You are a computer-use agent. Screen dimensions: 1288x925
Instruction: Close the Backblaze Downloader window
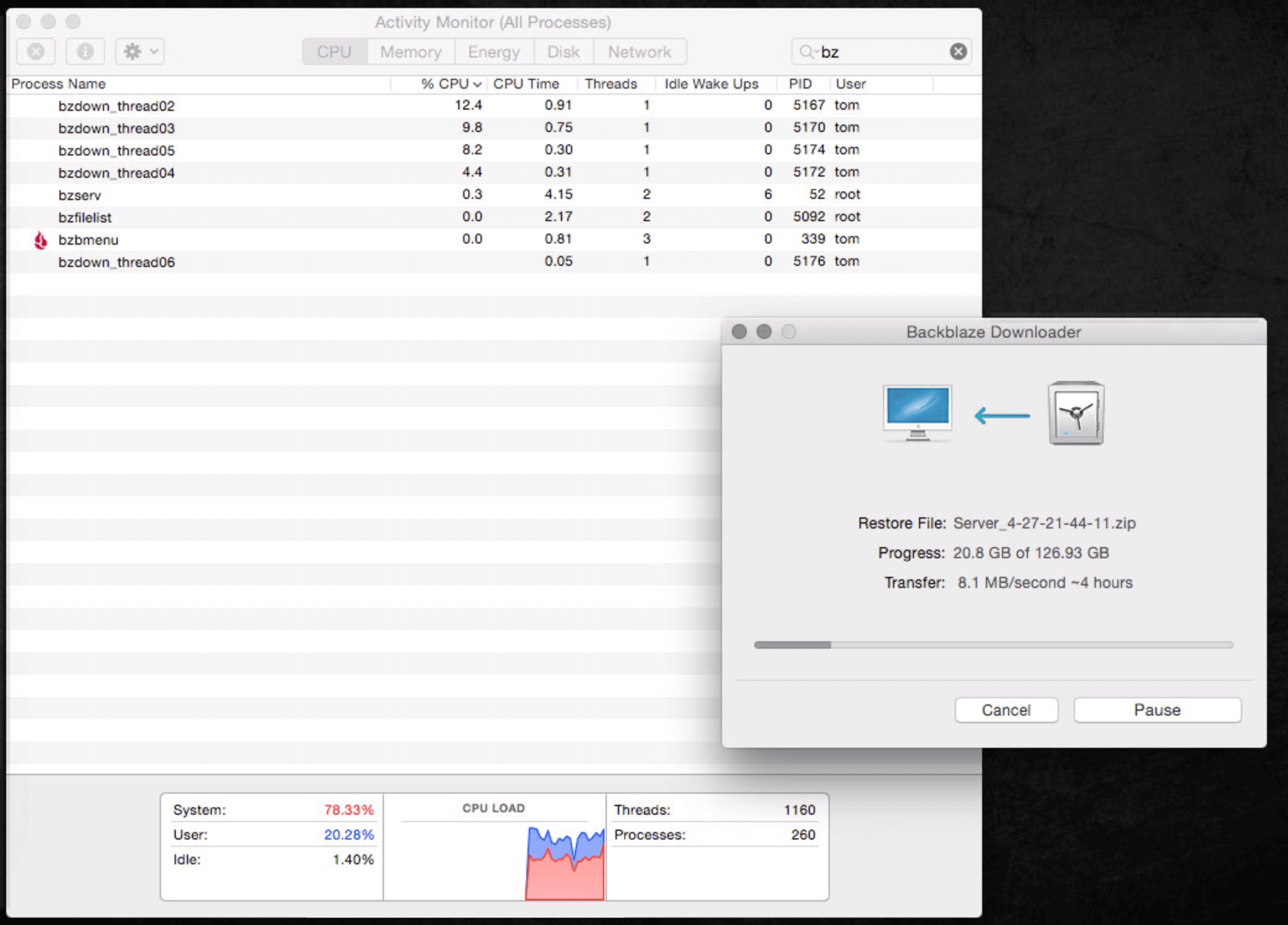739,331
